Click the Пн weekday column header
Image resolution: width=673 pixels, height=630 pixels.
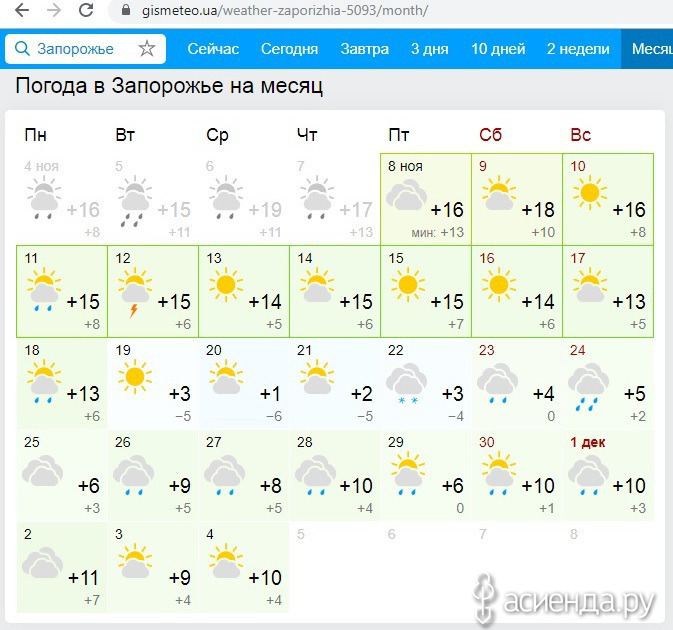pos(35,135)
